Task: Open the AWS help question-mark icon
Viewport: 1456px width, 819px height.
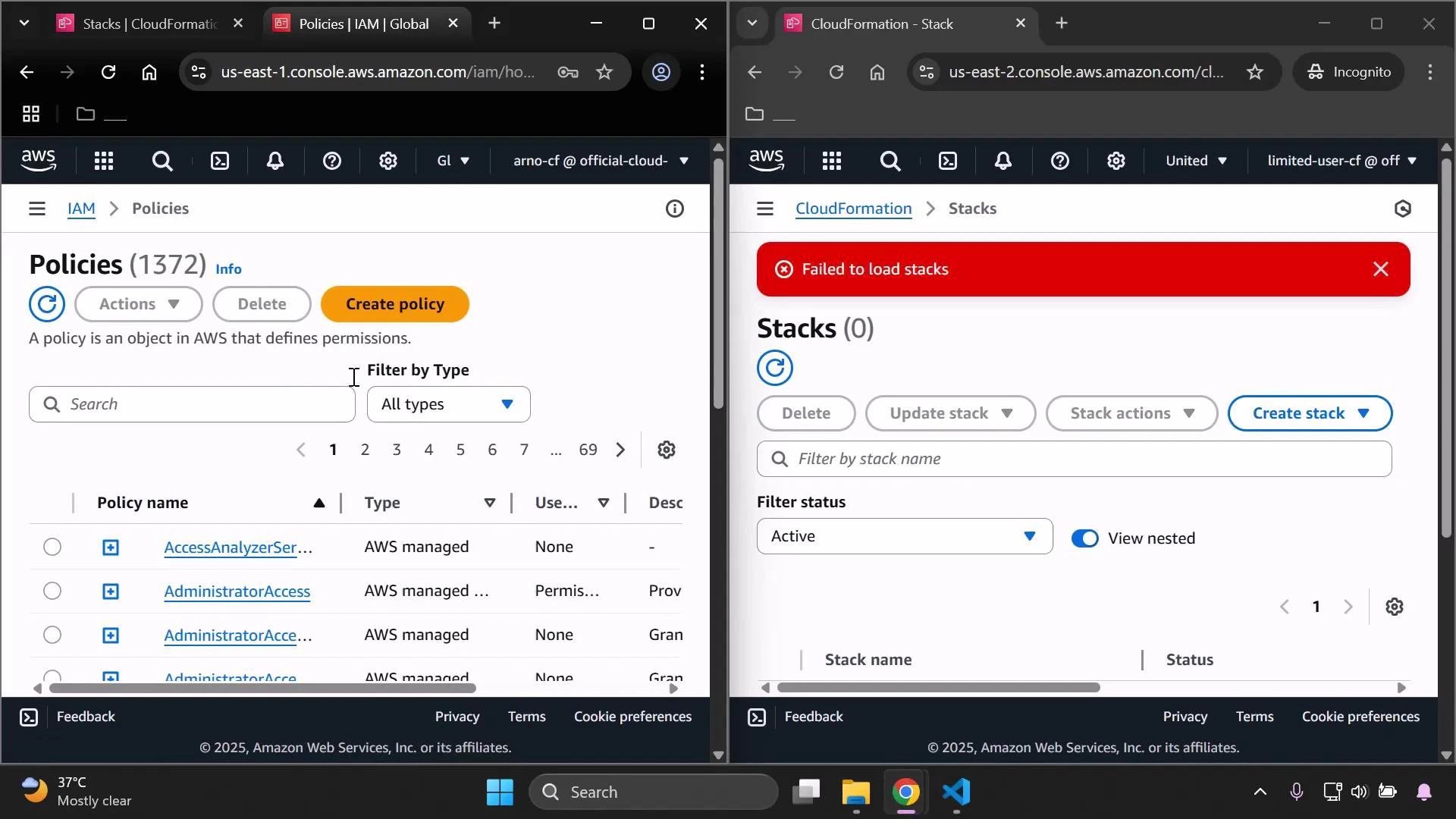Action: (331, 160)
